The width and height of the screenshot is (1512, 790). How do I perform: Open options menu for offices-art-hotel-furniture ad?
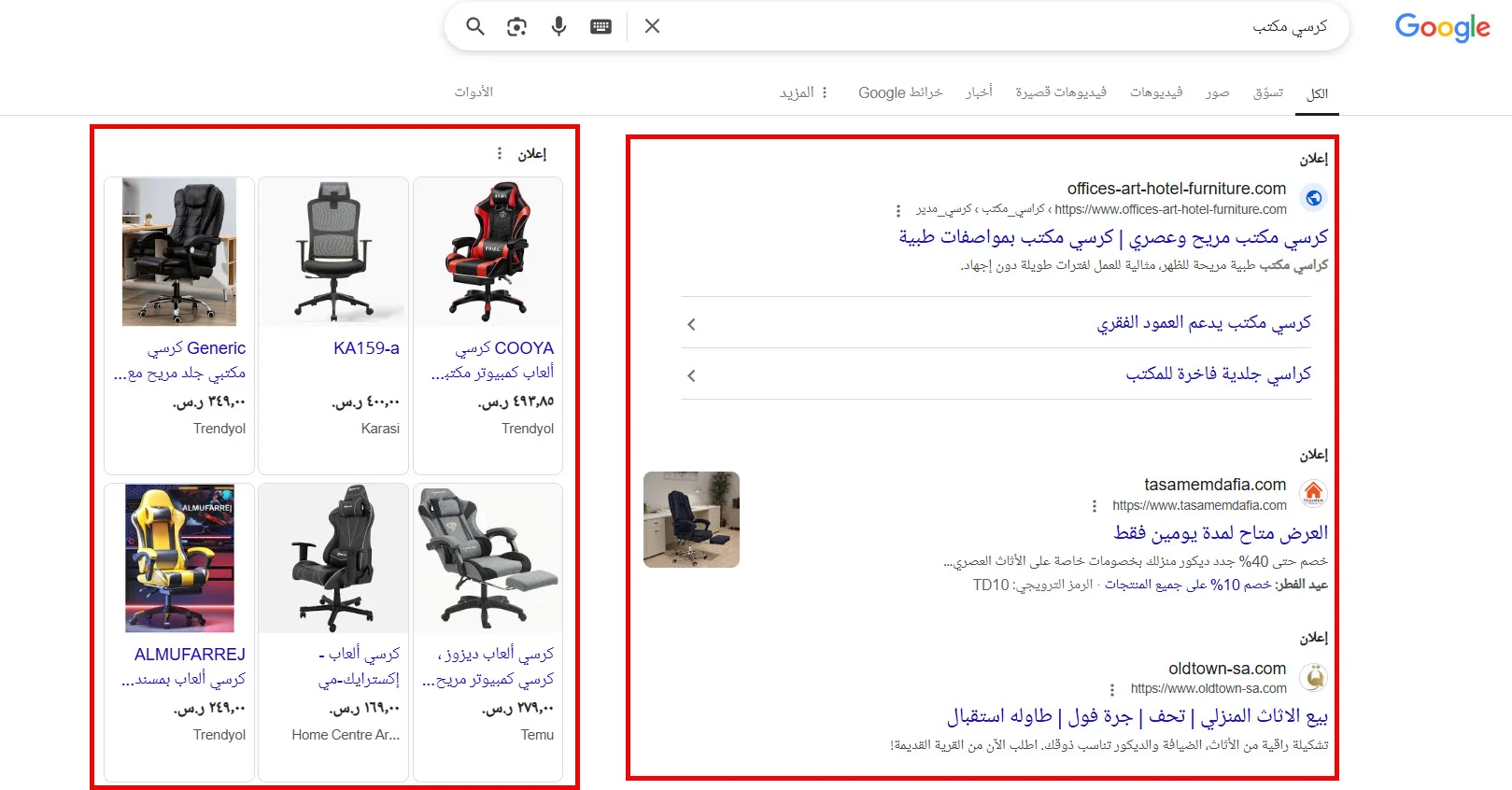click(x=898, y=210)
